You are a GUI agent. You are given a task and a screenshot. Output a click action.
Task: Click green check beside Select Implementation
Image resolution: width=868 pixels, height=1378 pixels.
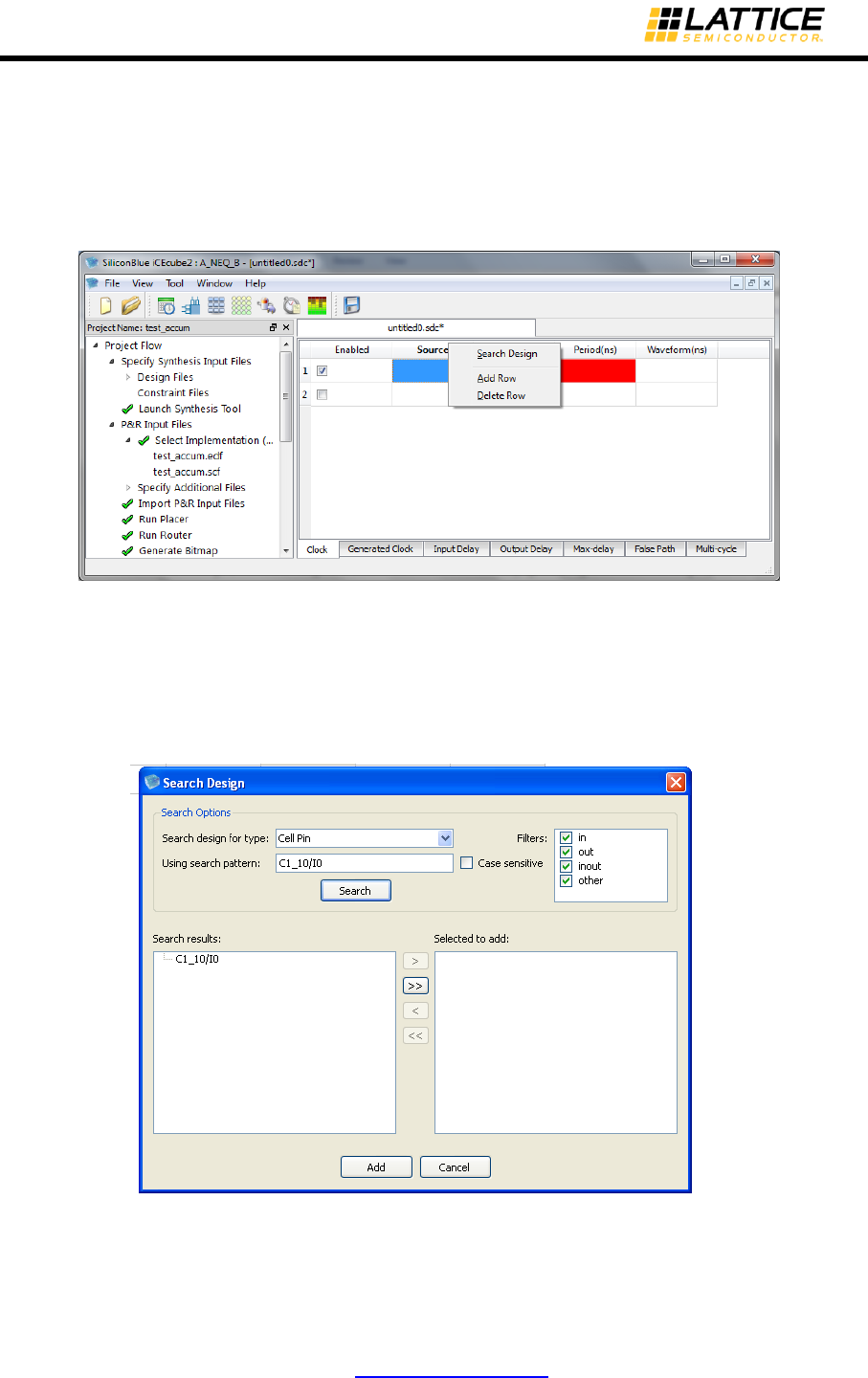pos(144,440)
